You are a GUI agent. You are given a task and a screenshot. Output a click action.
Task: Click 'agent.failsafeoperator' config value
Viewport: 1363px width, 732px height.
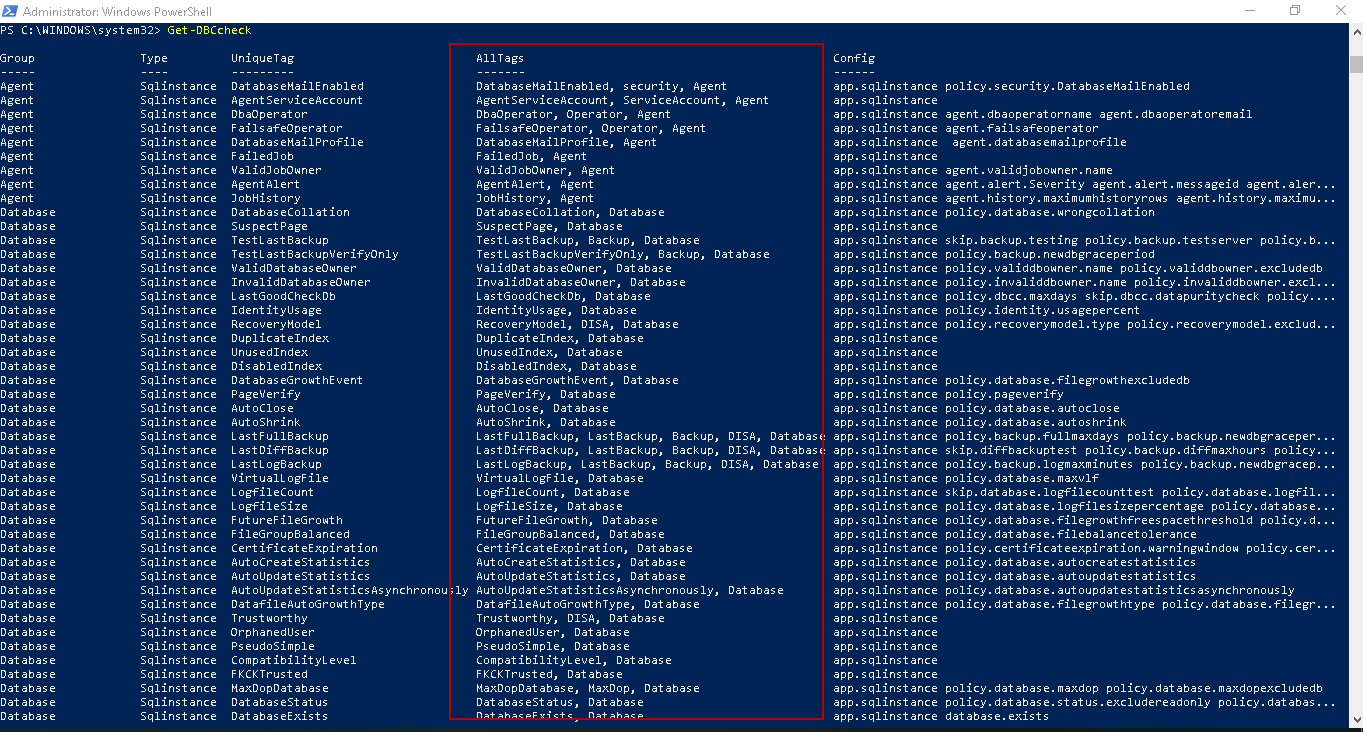pyautogui.click(x=1022, y=128)
